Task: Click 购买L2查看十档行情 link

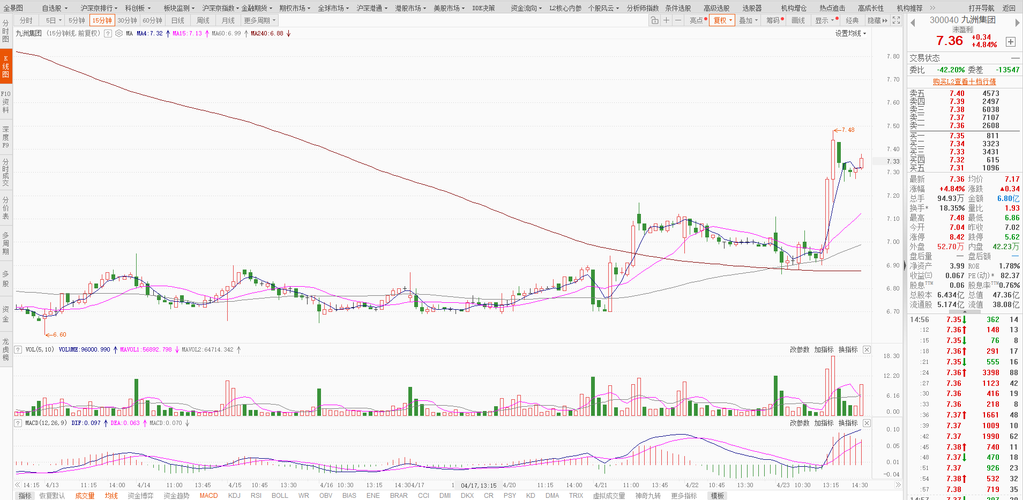Action: (964, 82)
